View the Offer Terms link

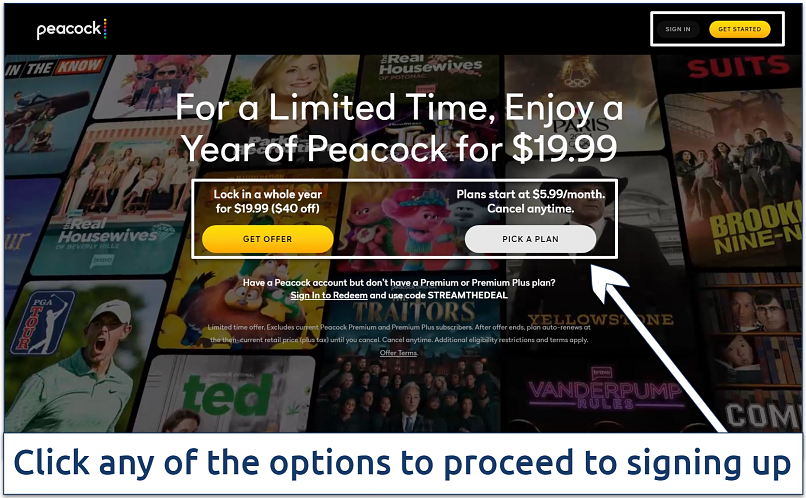point(398,353)
